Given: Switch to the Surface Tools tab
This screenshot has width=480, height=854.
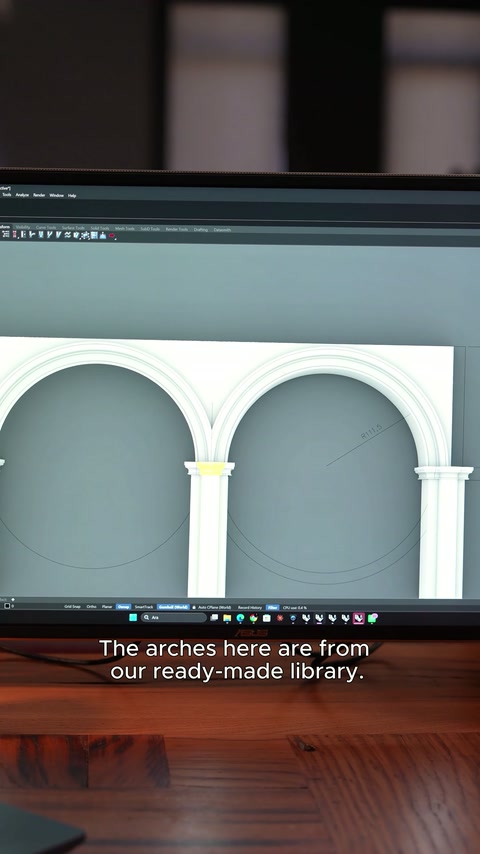Looking at the screenshot, I should 73,228.
